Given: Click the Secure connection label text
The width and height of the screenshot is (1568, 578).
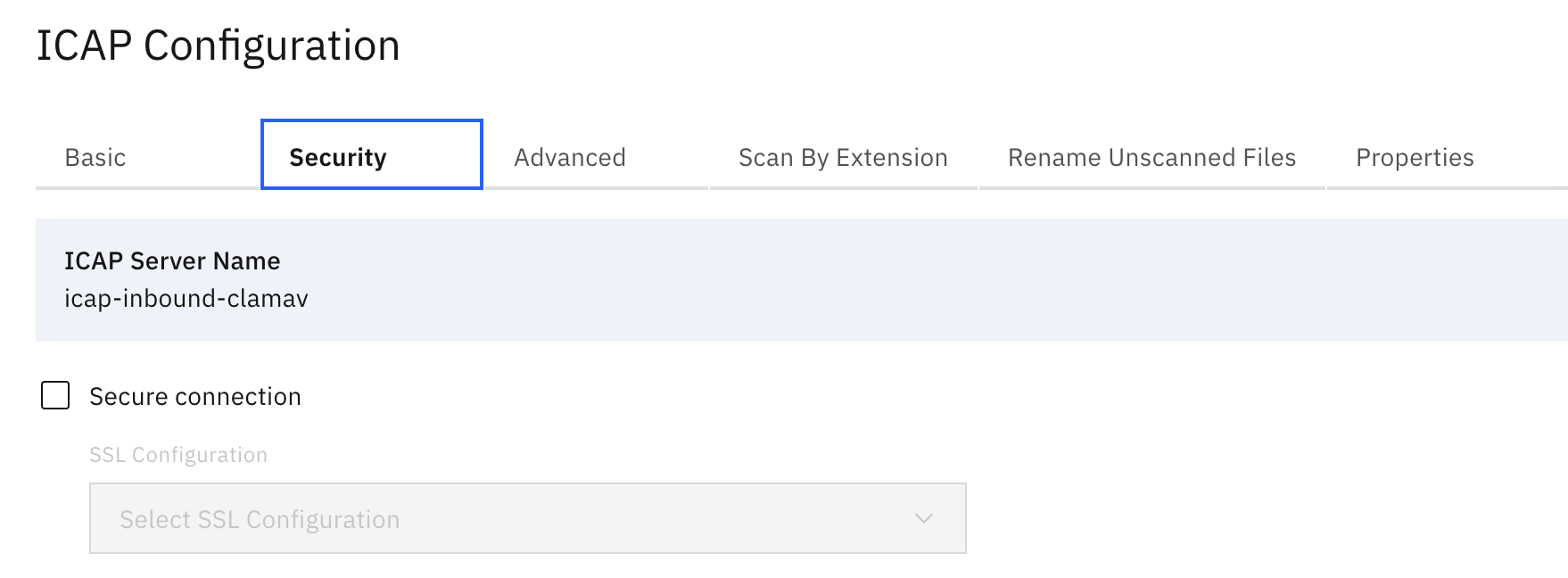Looking at the screenshot, I should pyautogui.click(x=195, y=397).
